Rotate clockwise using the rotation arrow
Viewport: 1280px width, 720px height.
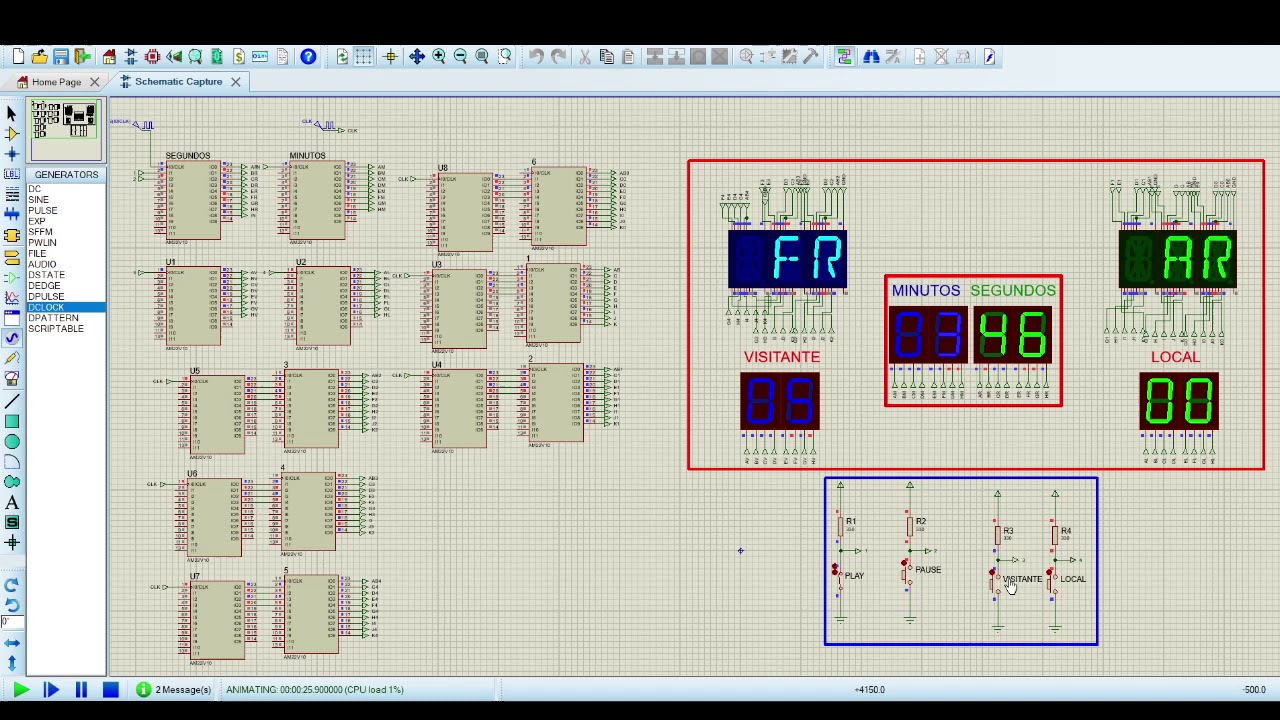click(12, 585)
